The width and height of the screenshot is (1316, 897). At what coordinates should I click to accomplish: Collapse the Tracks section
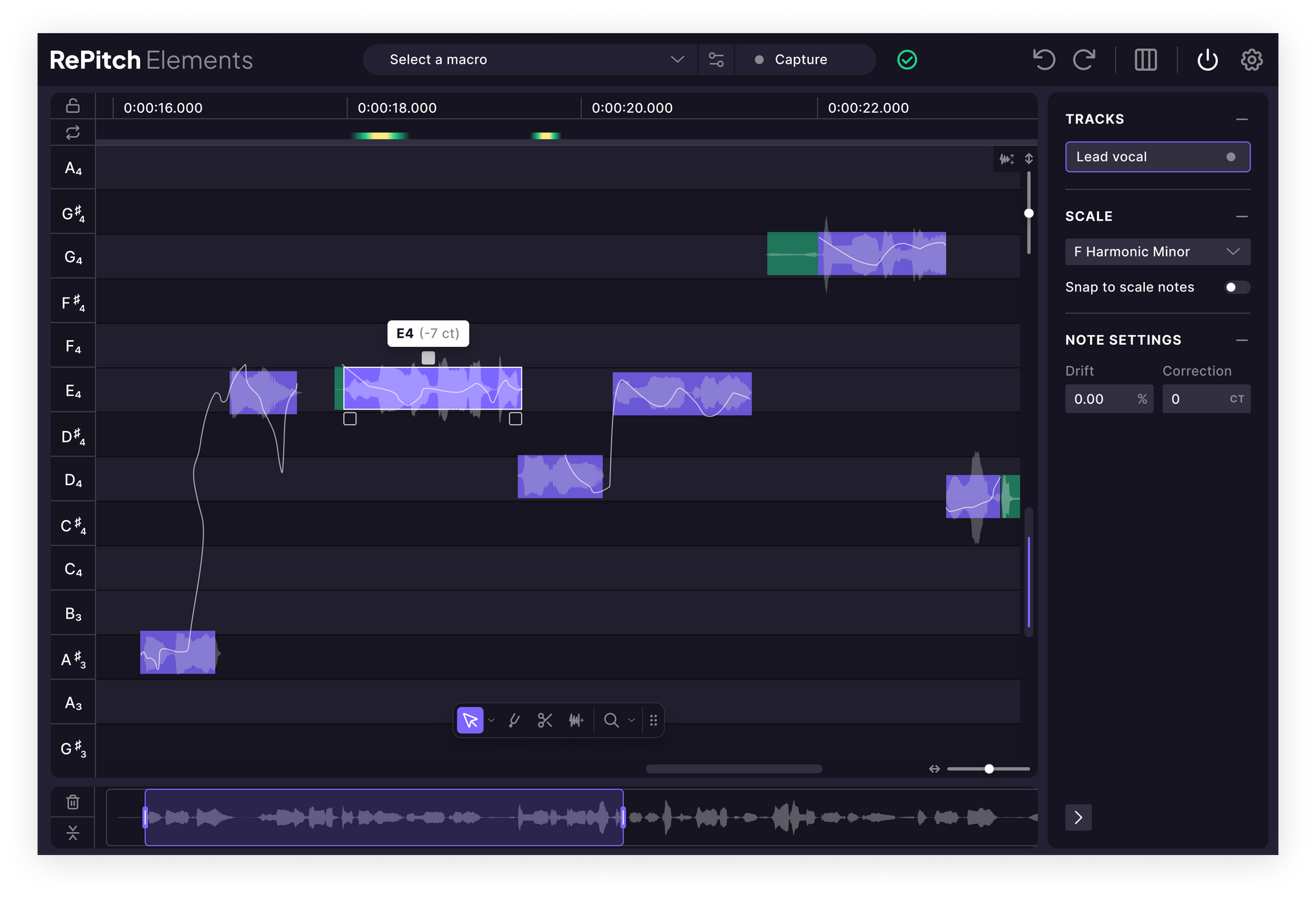click(x=1242, y=119)
